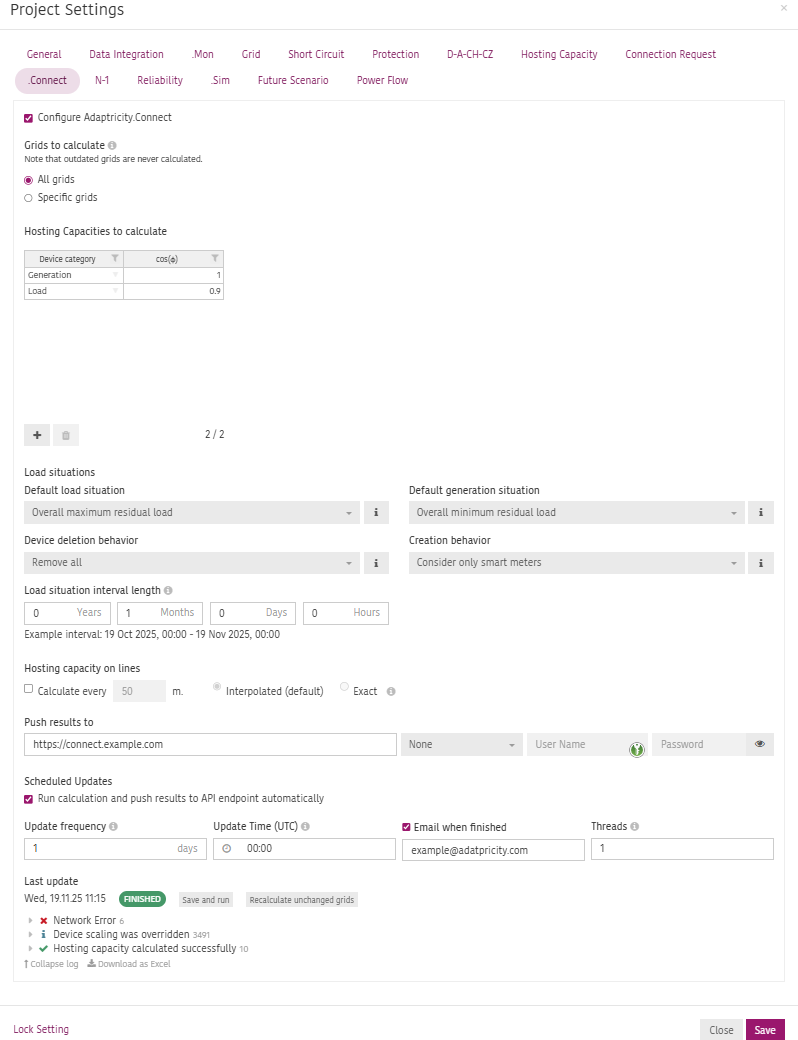Open the info icon beside Default load situation
The image size is (798, 1040).
(376, 512)
